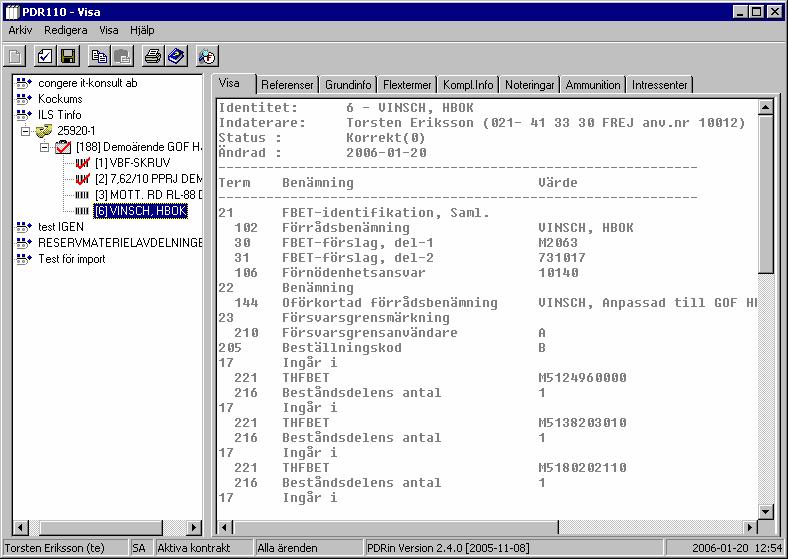This screenshot has height=559, width=788.
Task: Select tree item ILS Tinfo
Action: pos(59,115)
